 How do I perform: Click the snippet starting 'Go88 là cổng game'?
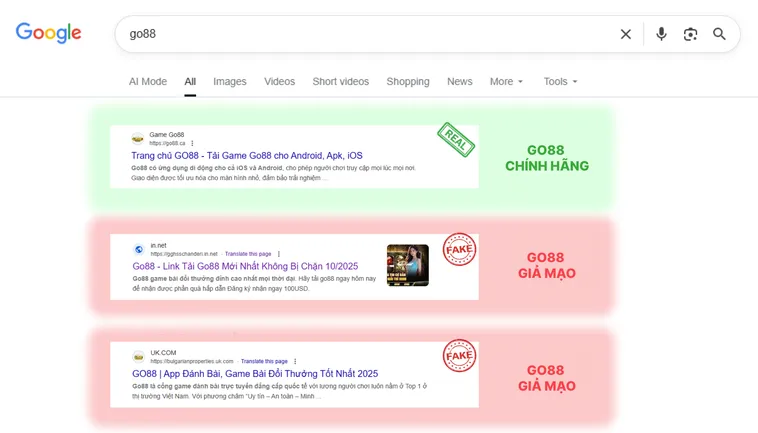coord(279,391)
